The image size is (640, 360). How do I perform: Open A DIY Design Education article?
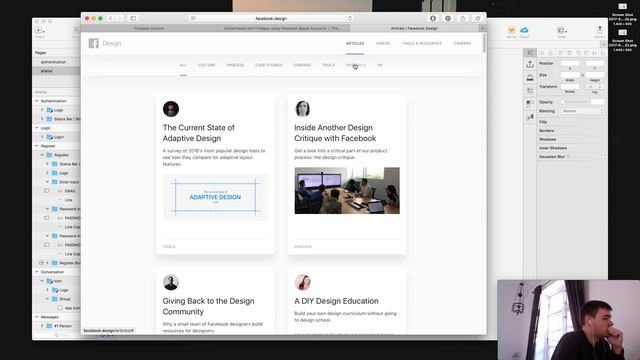336,301
